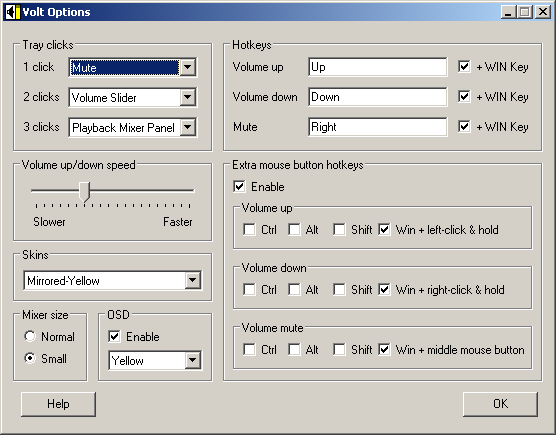Click the Volt speaker icon in title bar

(13, 12)
